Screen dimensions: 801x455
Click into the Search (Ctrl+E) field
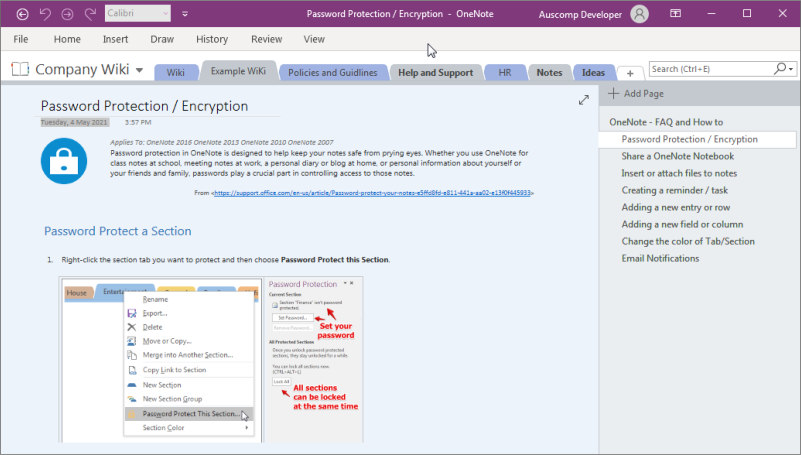(712, 69)
